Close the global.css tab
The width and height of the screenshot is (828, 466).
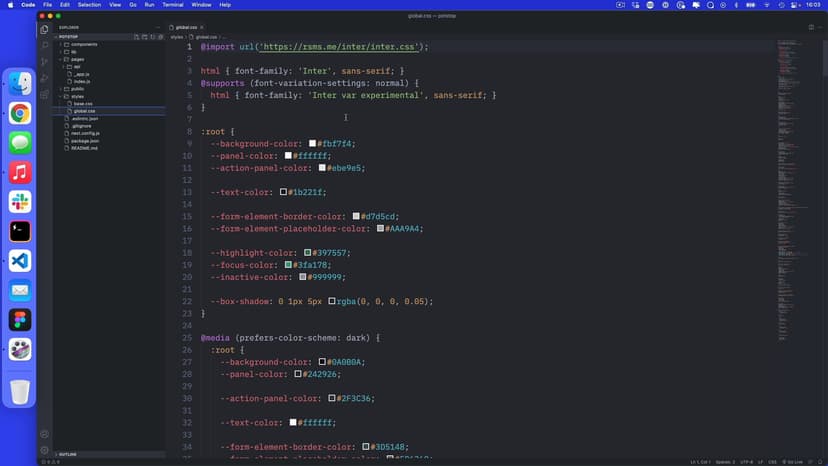(203, 27)
